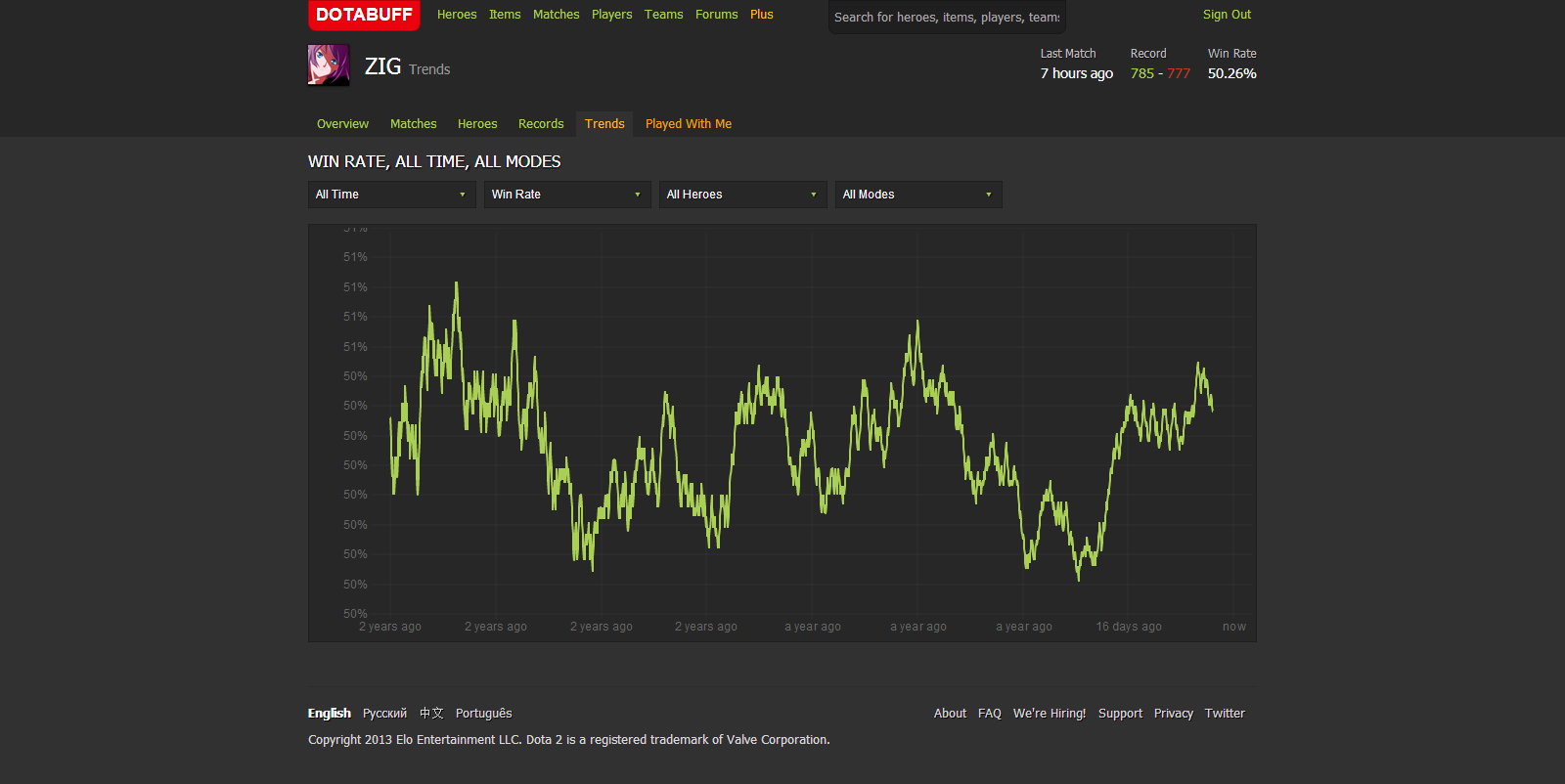Click the 50.26% win rate value
Screen dimensions: 1565x784
pos(1232,73)
